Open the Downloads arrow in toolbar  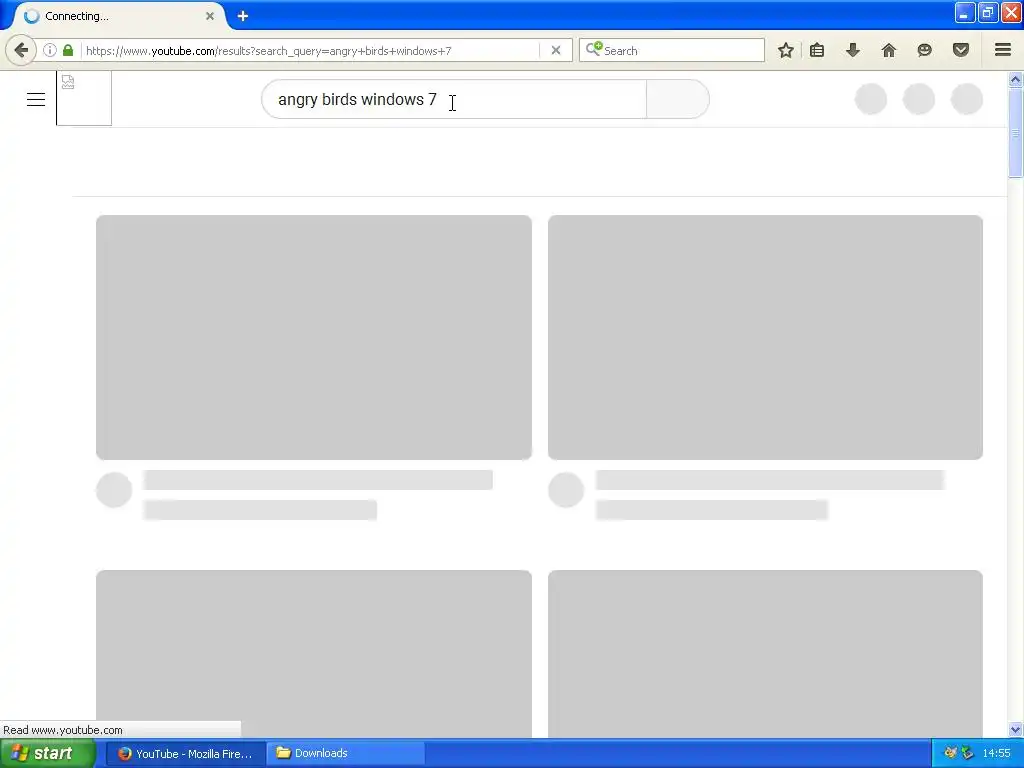pos(853,50)
